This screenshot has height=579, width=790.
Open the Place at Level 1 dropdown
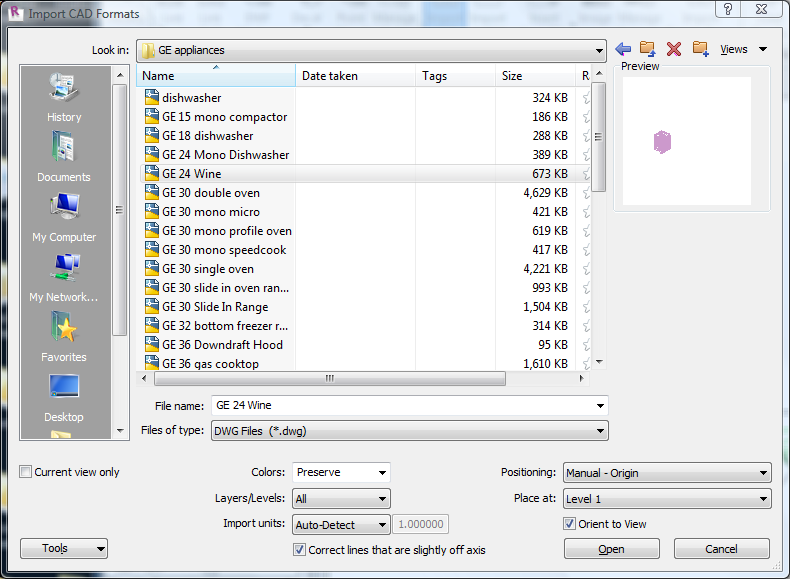[x=667, y=499]
